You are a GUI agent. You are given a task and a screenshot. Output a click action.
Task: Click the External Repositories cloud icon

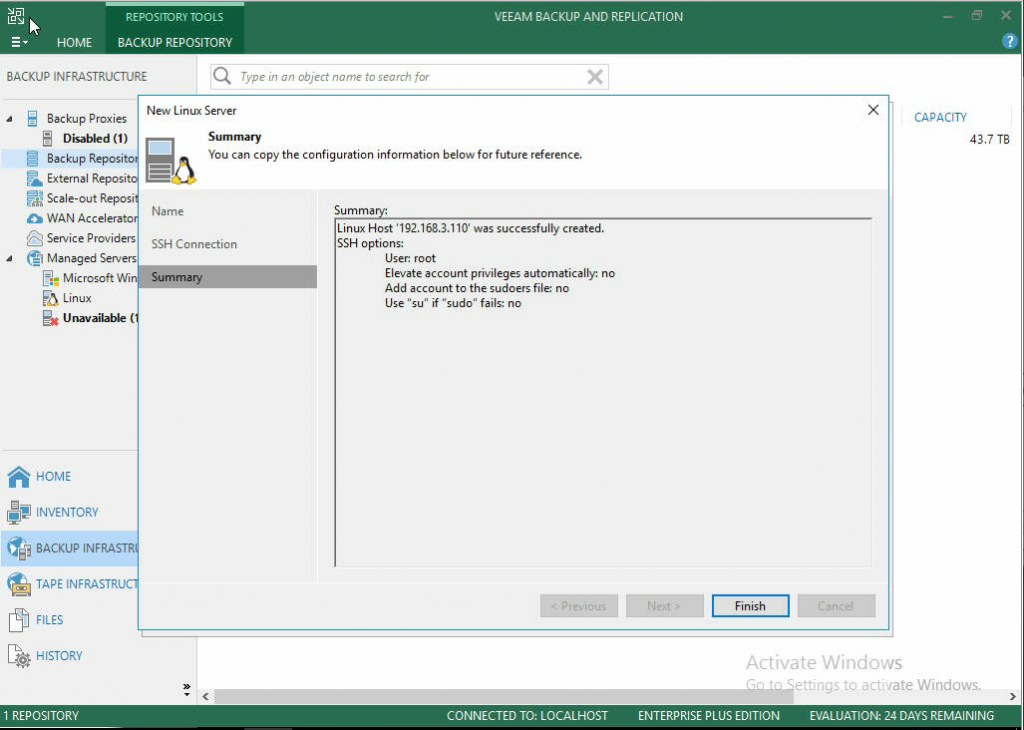coord(34,178)
